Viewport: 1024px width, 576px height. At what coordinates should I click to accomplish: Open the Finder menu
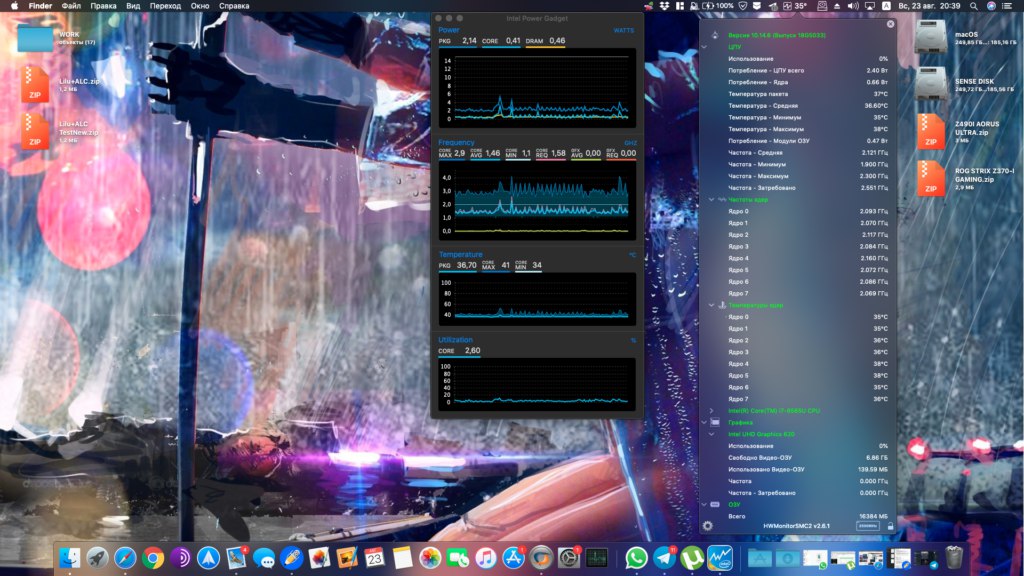(x=40, y=6)
